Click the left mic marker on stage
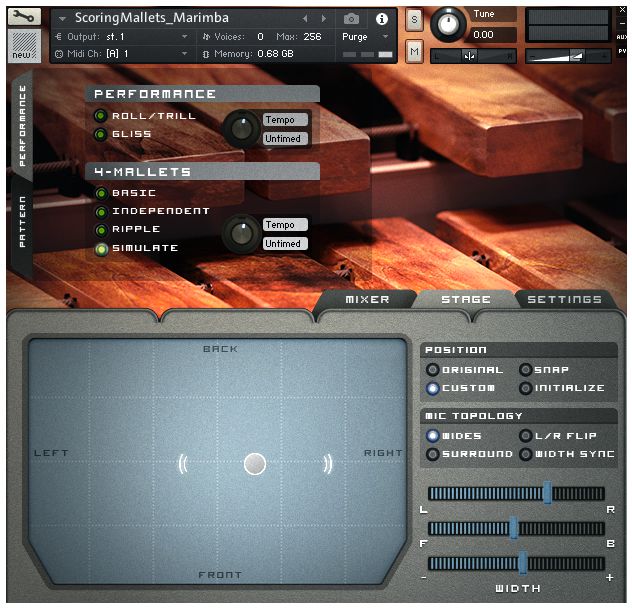632x608 pixels. [183, 464]
